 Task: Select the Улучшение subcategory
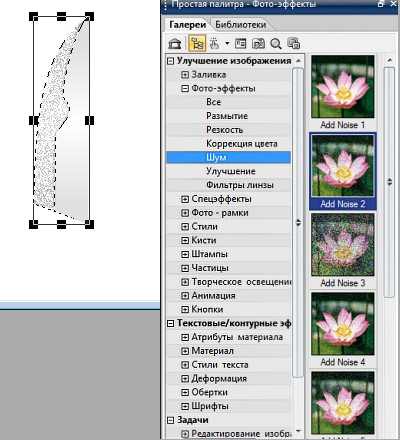[x=231, y=171]
